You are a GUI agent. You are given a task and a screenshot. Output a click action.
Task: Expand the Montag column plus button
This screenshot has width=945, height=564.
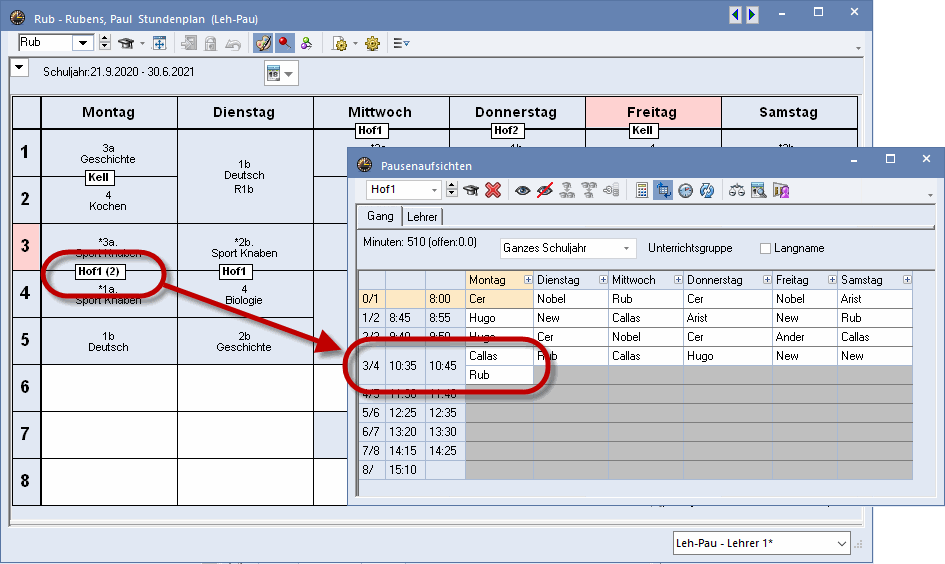(528, 280)
